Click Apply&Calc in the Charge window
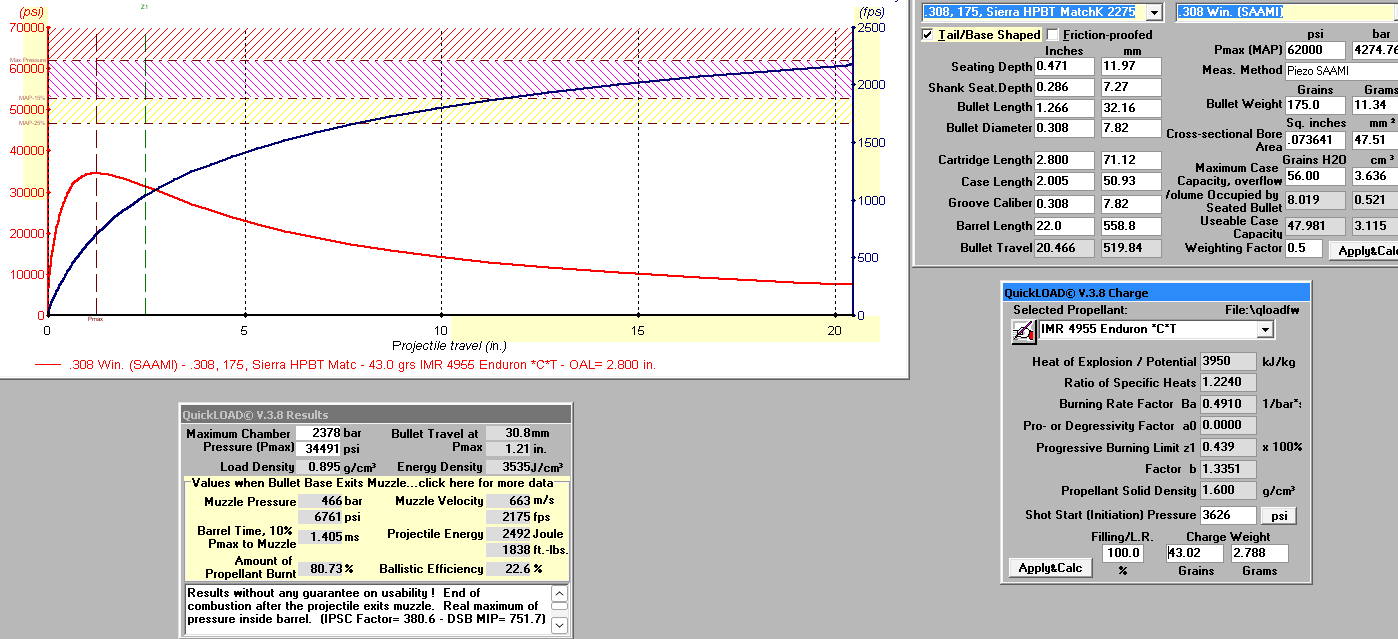Screen dimensions: 1398x639 pos(1049,568)
